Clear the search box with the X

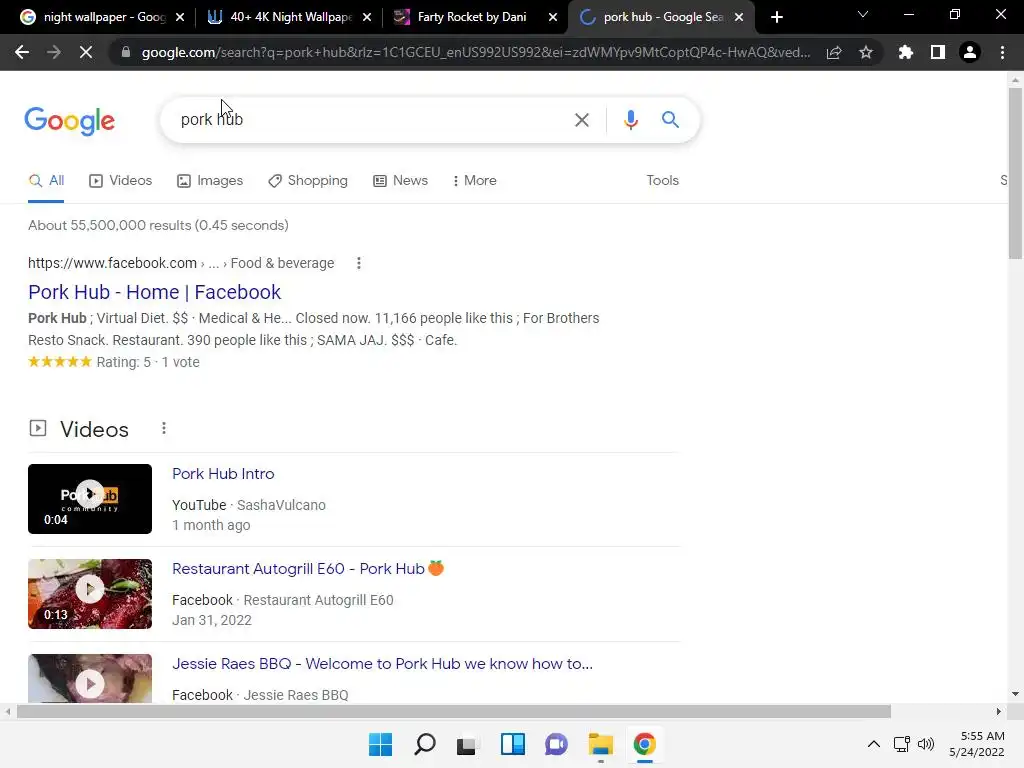[581, 120]
